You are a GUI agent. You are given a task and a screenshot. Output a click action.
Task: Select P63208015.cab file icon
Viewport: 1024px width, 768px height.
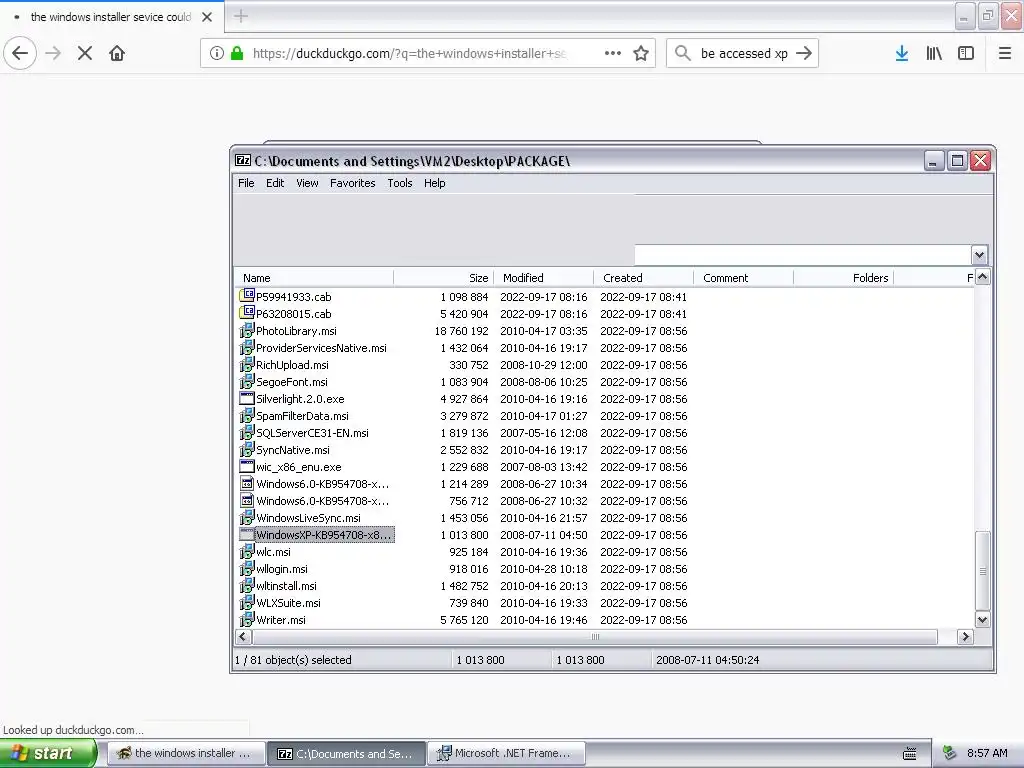[247, 313]
